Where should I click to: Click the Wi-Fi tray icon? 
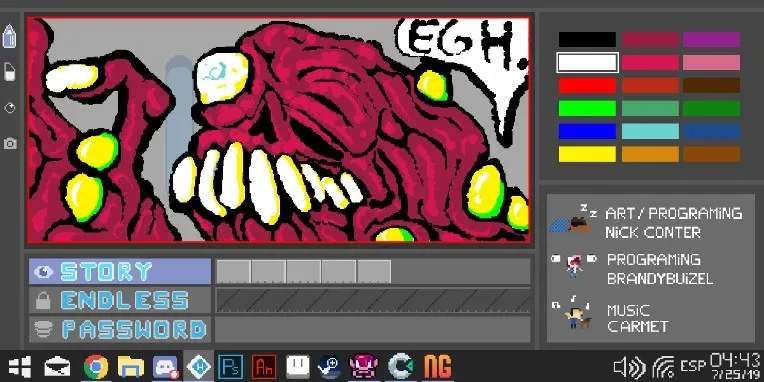(x=664, y=367)
